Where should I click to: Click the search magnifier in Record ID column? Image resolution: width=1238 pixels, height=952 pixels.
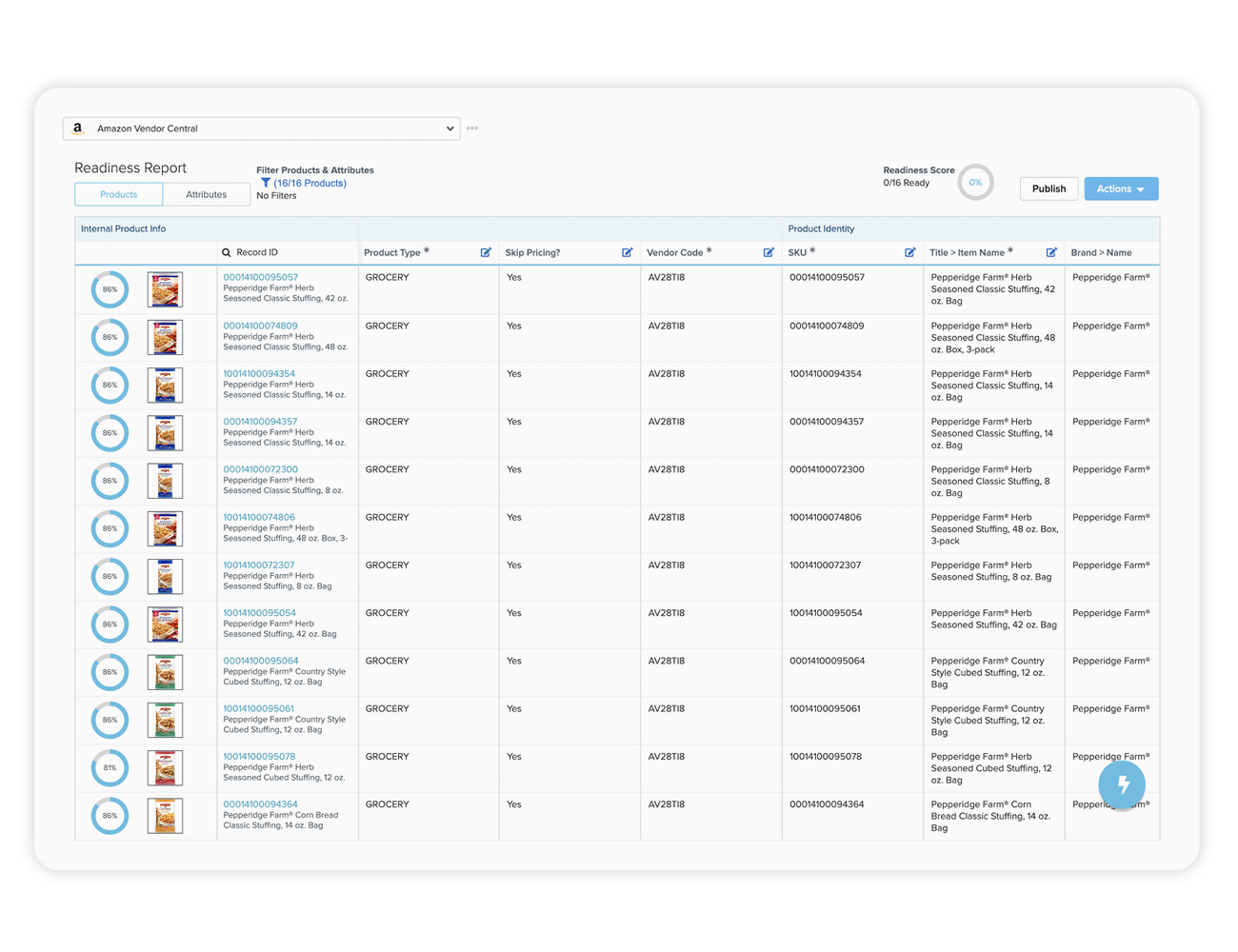[x=227, y=253]
